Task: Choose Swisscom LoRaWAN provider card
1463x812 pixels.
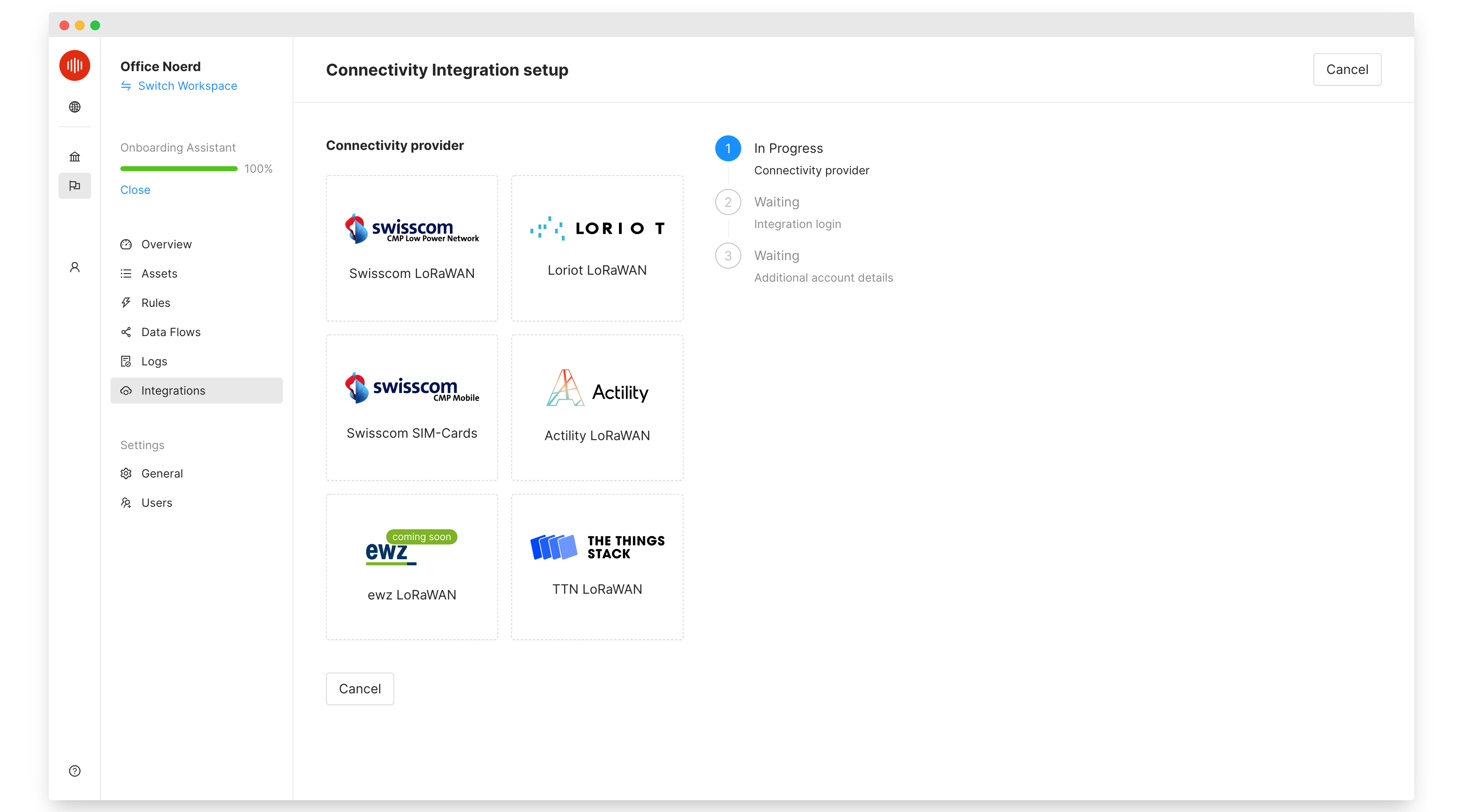Action: tap(412, 248)
